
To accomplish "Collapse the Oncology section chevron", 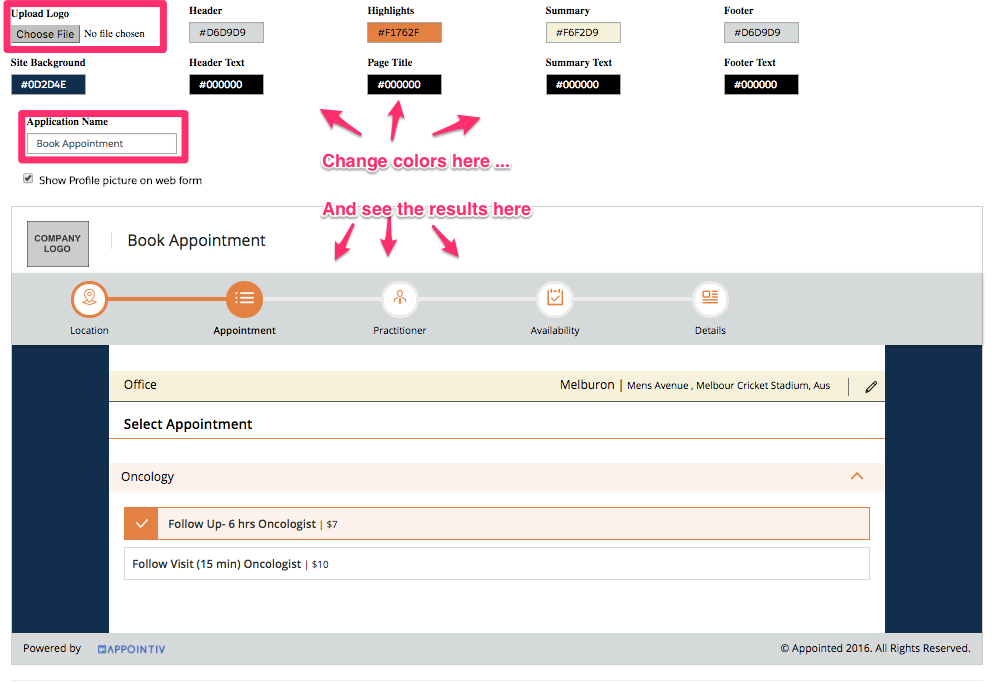I will [x=857, y=476].
